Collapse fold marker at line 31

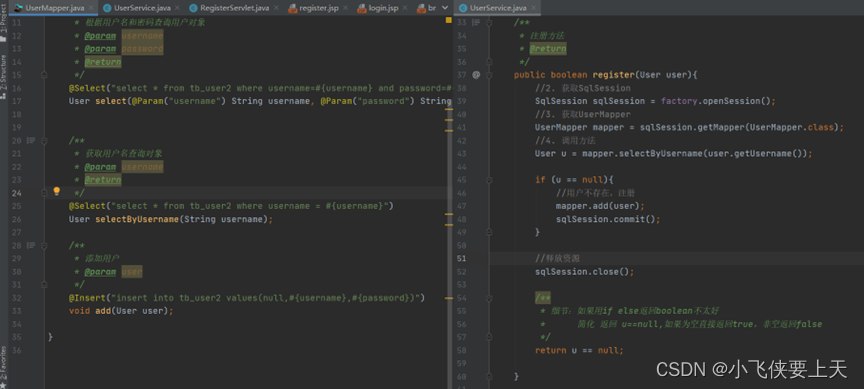(x=44, y=284)
